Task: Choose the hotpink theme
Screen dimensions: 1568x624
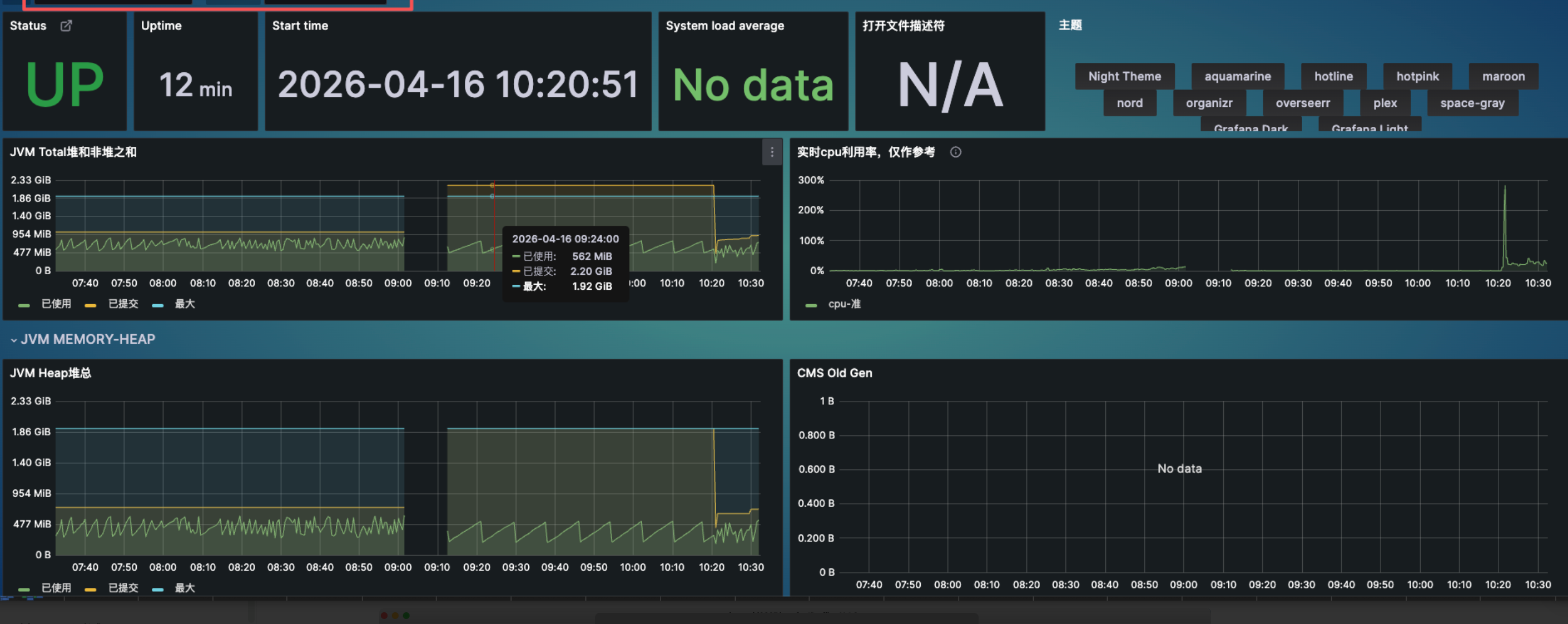Action: click(x=1417, y=77)
